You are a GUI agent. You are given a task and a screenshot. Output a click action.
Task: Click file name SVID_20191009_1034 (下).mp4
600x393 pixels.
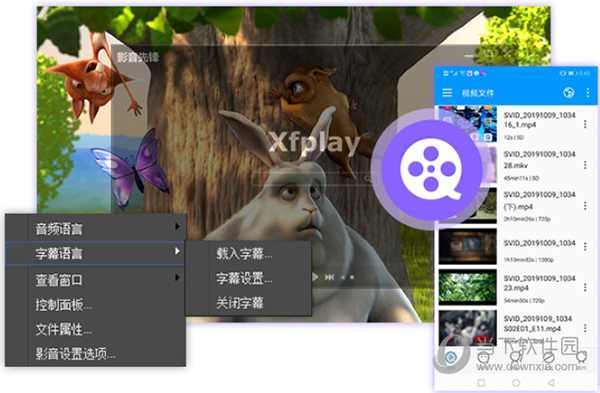[x=540, y=201]
